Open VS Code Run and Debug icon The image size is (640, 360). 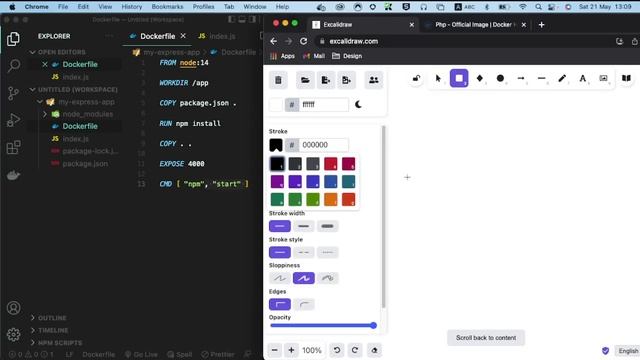coord(13,120)
